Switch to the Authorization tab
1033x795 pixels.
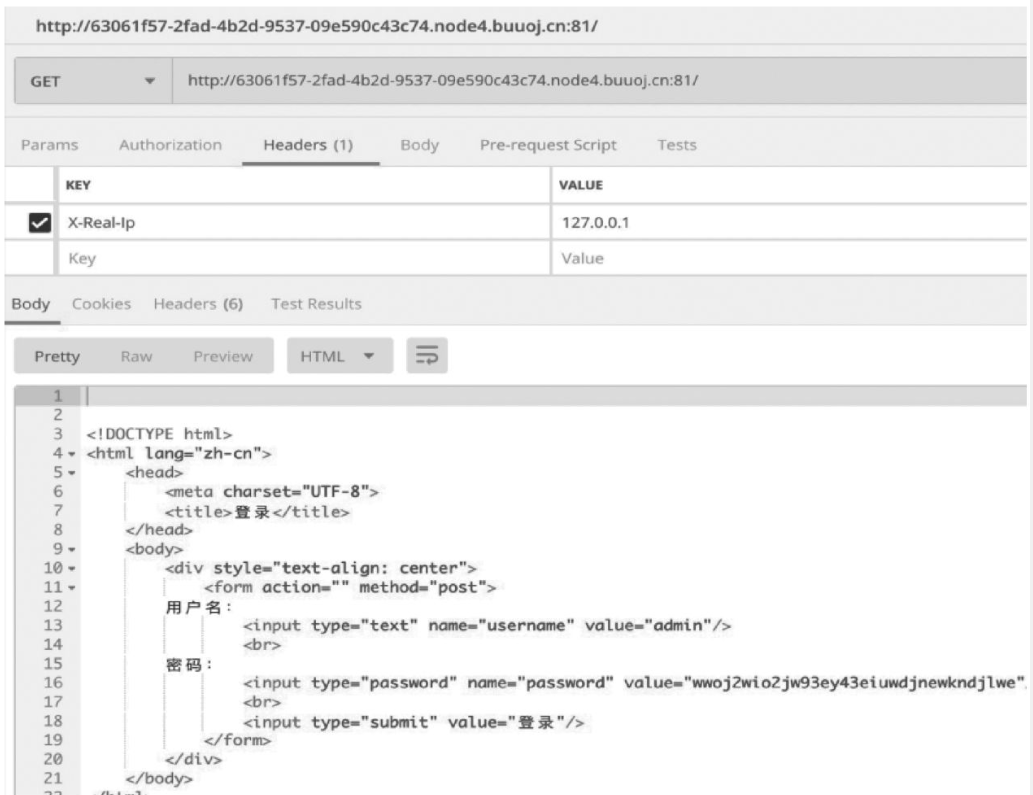click(x=170, y=145)
